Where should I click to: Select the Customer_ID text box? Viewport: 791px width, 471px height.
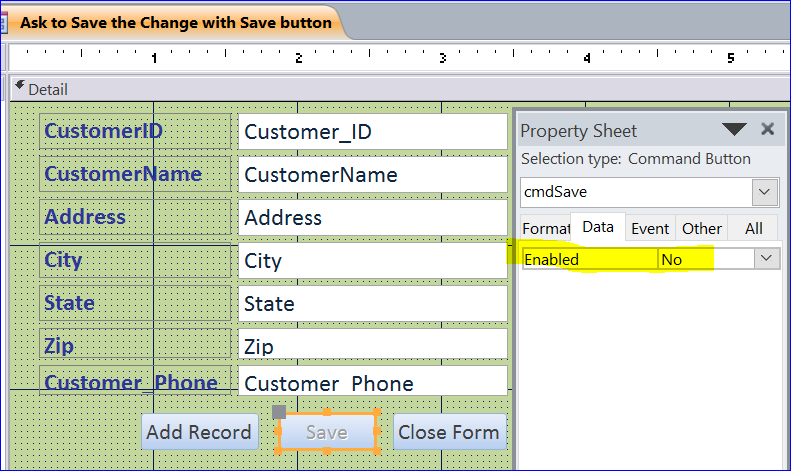pyautogui.click(x=372, y=132)
